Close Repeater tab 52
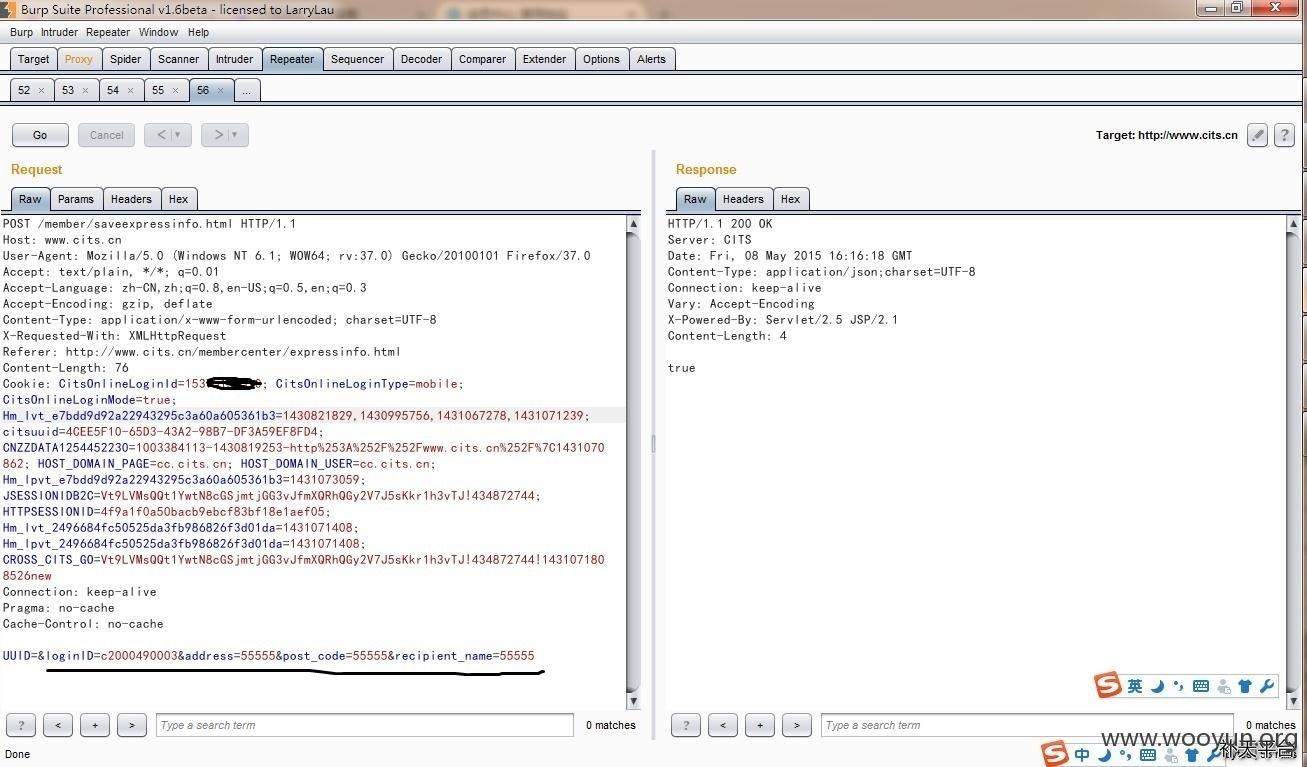 tap(41, 90)
